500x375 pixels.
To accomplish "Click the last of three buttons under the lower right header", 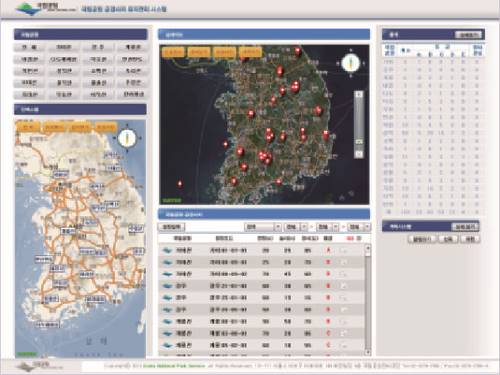I will (x=470, y=239).
